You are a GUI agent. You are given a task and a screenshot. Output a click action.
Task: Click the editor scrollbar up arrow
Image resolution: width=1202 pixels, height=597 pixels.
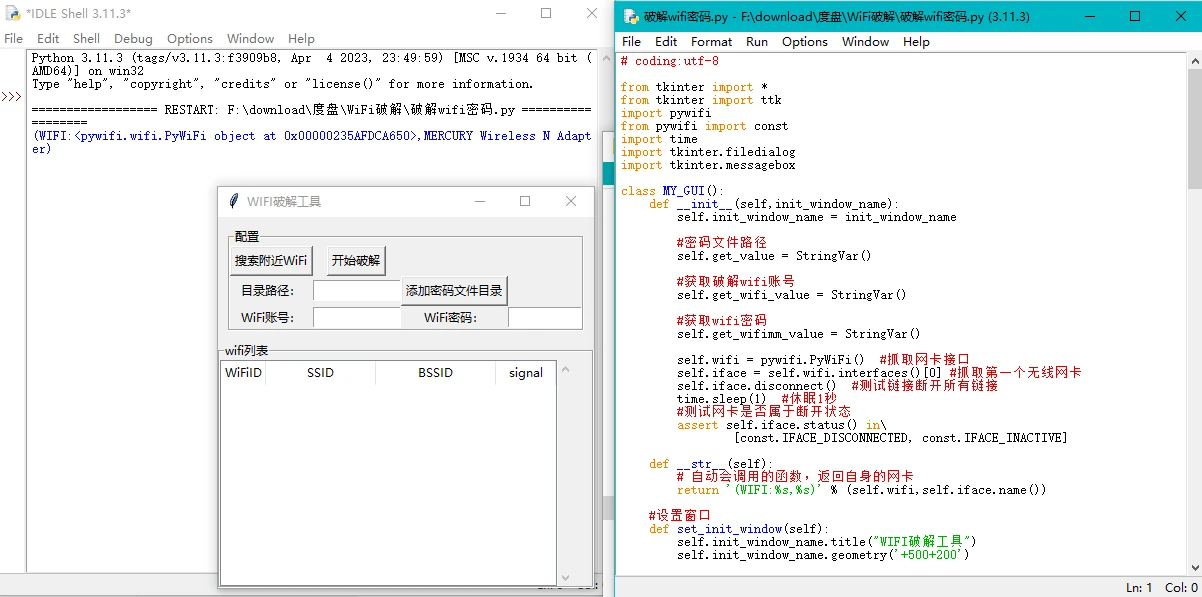click(x=1194, y=59)
